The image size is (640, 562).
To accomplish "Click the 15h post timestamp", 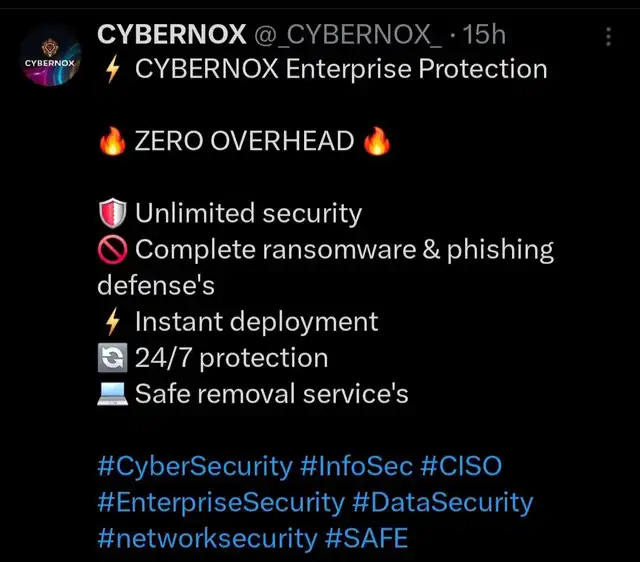I will coord(485,34).
